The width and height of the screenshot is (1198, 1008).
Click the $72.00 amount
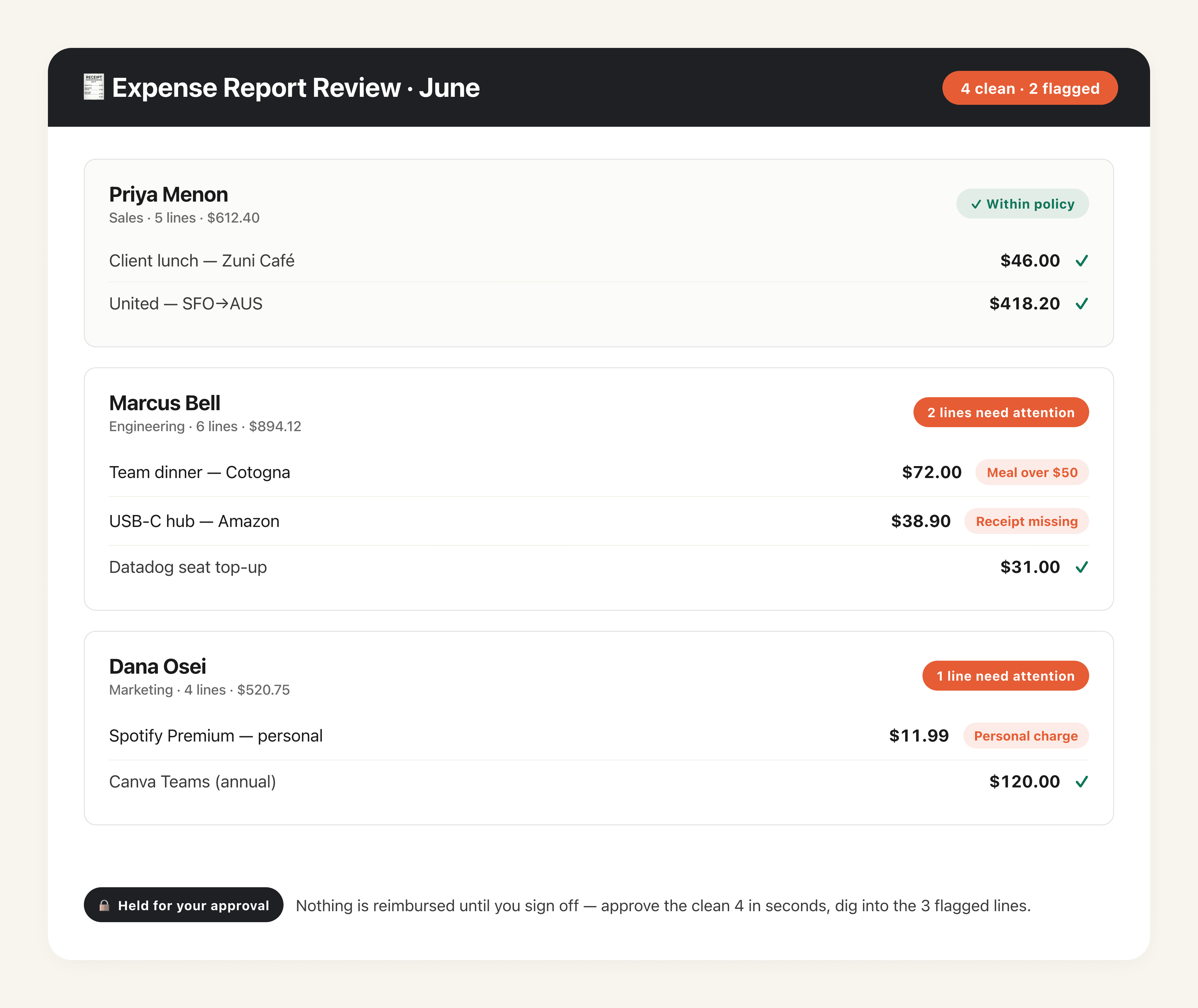click(x=932, y=473)
